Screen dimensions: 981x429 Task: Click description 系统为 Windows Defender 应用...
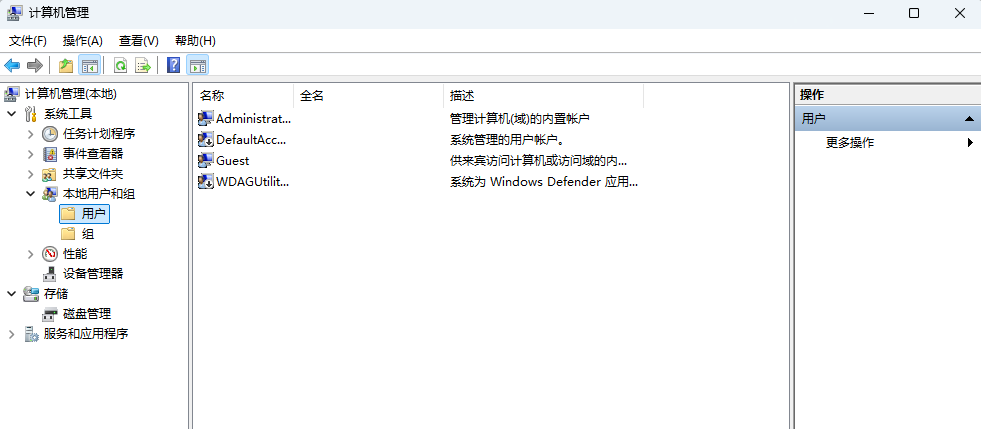click(544, 182)
